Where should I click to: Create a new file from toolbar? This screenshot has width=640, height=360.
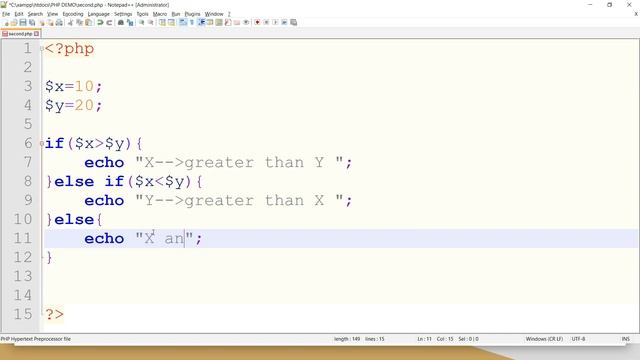[x=6, y=22]
